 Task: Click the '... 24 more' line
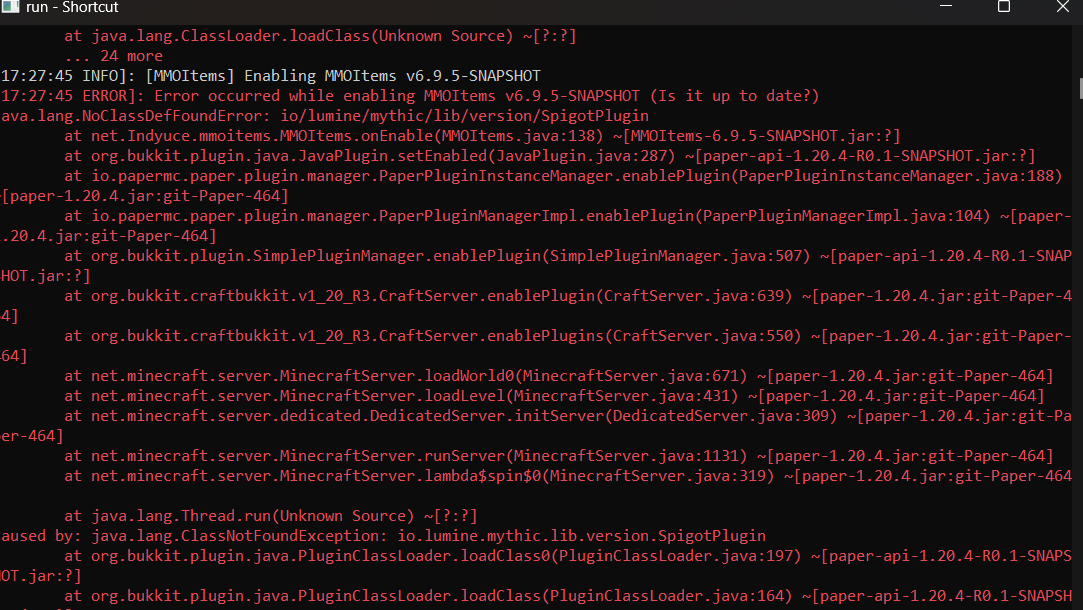point(114,56)
